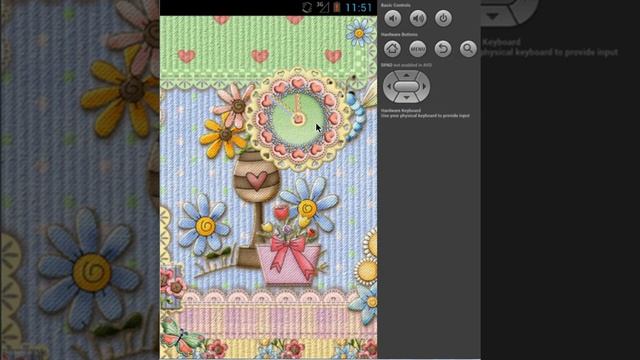Click the DPAD right arrow
This screenshot has width=640, height=360.
(424, 87)
